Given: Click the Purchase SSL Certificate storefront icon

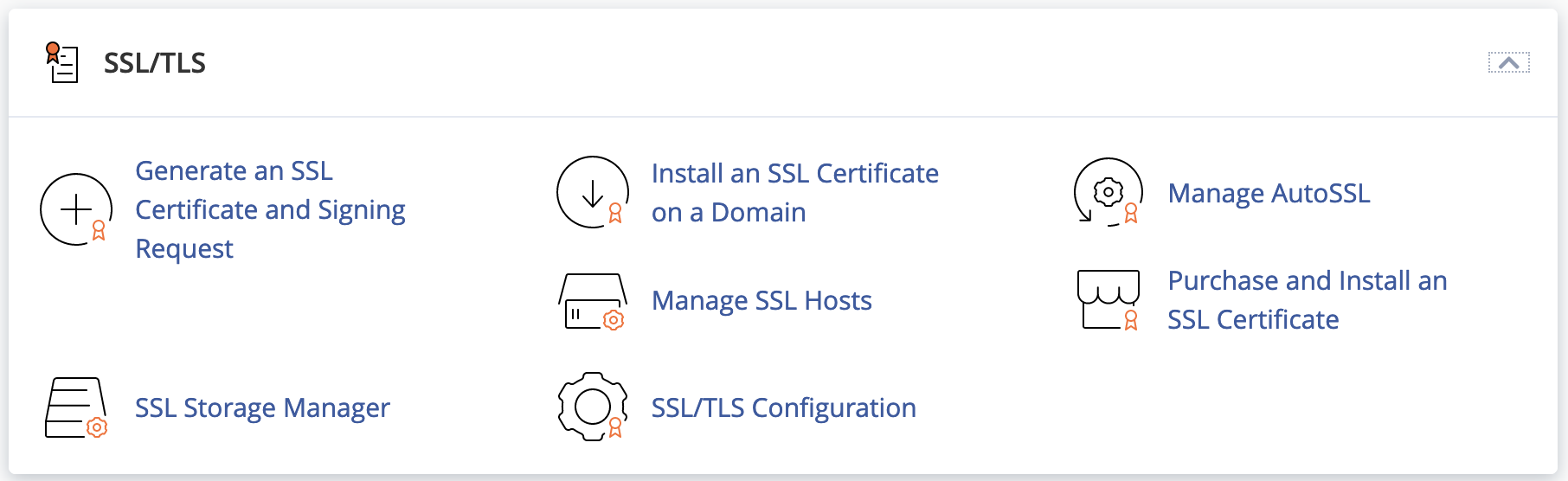Looking at the screenshot, I should click(1108, 299).
